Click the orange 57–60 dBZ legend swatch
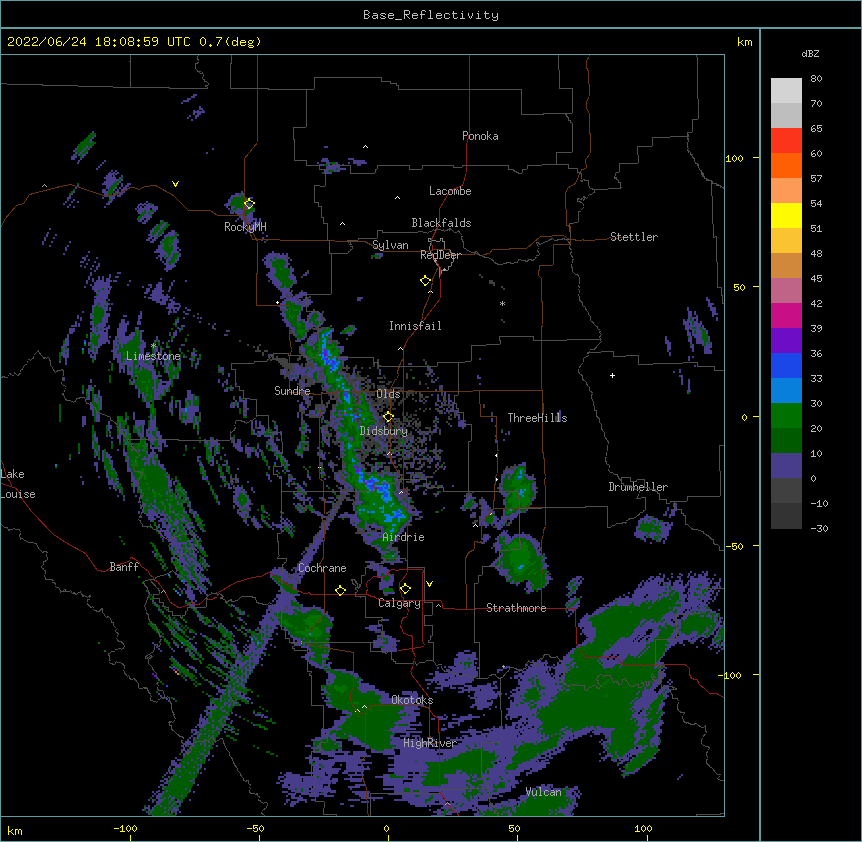This screenshot has width=862, height=842. (786, 165)
